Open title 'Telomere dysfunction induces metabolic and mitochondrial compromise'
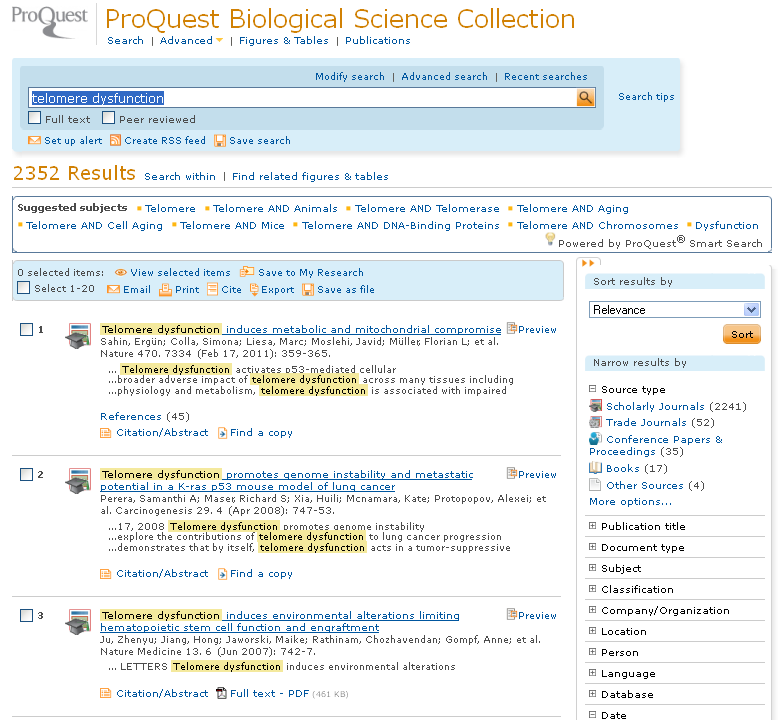 tap(300, 329)
